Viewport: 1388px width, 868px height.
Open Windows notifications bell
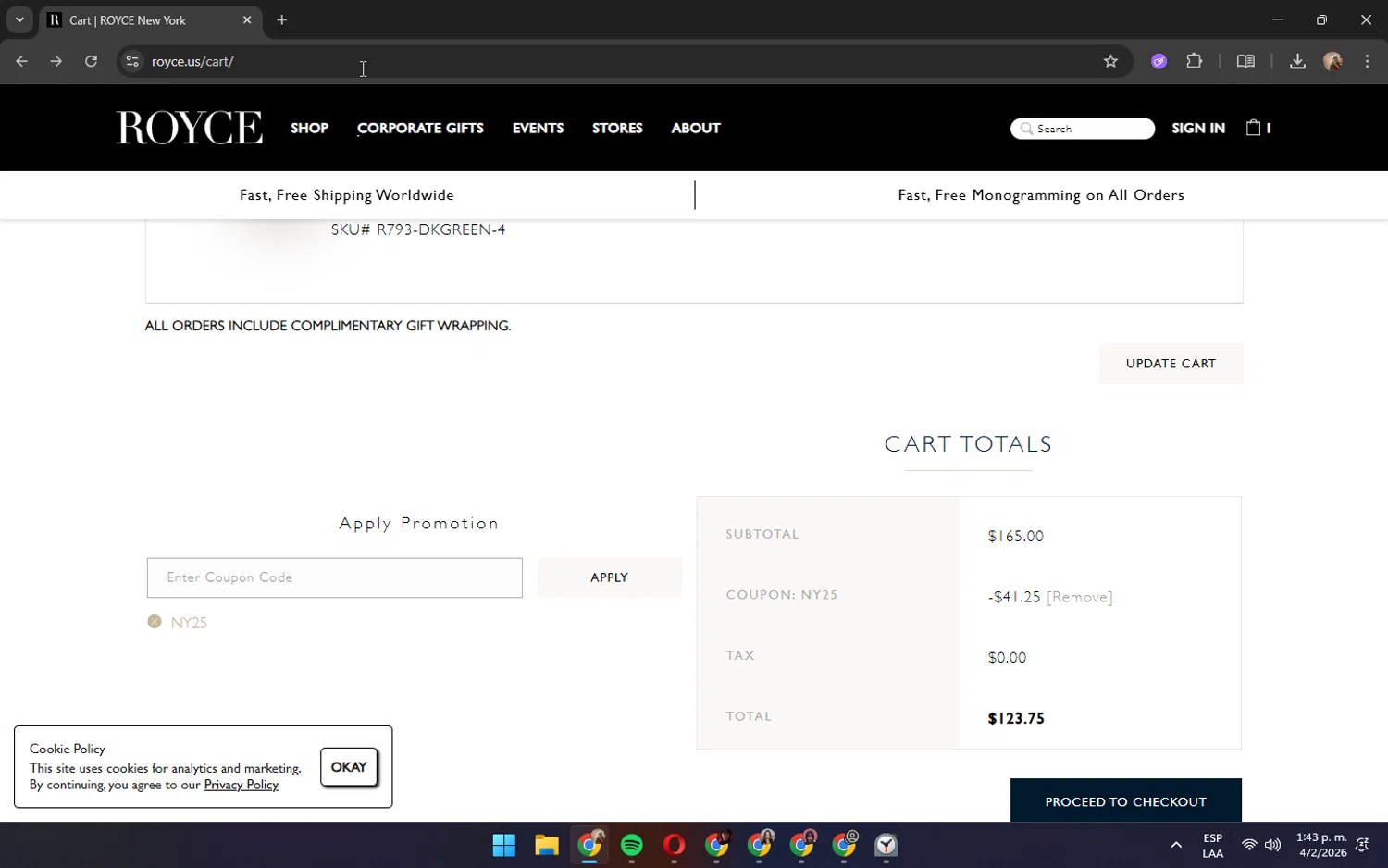coord(1362,845)
